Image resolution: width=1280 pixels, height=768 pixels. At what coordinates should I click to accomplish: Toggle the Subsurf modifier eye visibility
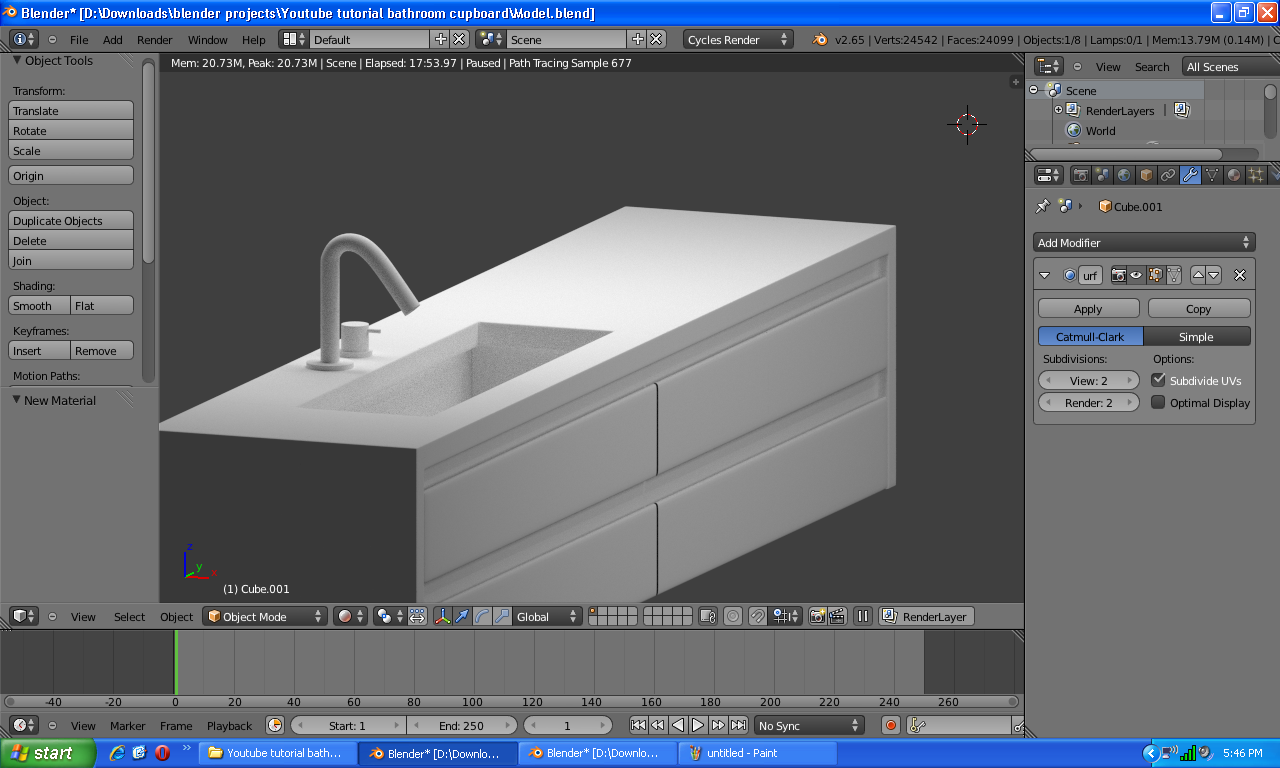point(1136,275)
